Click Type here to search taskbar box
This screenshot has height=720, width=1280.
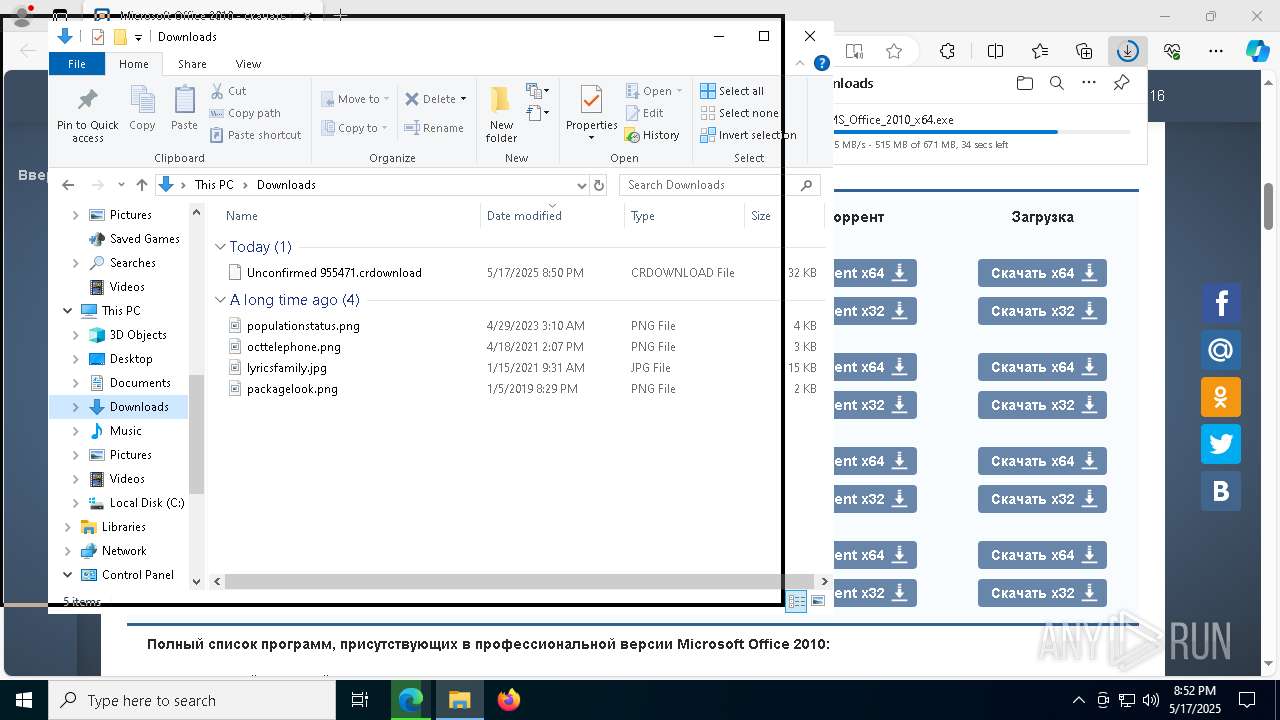coord(192,700)
